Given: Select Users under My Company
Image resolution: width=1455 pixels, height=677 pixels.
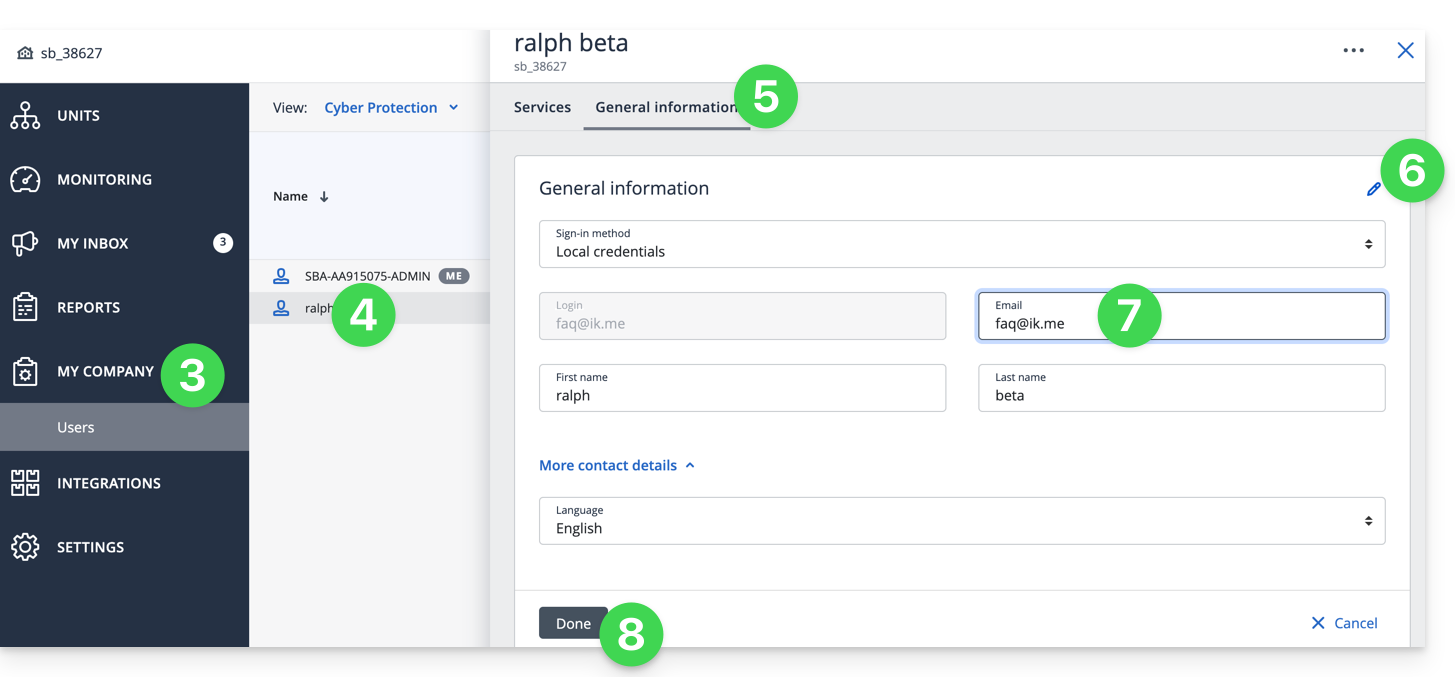Looking at the screenshot, I should click(x=76, y=428).
